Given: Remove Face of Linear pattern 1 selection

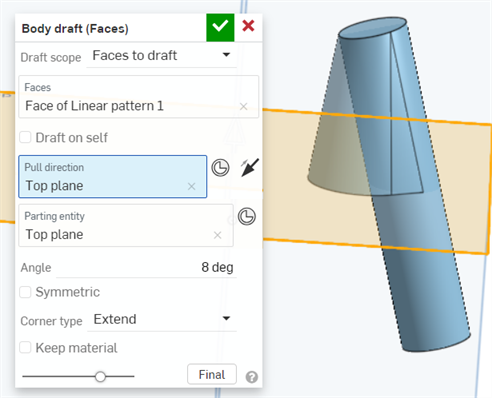Looking at the screenshot, I should pos(244,106).
